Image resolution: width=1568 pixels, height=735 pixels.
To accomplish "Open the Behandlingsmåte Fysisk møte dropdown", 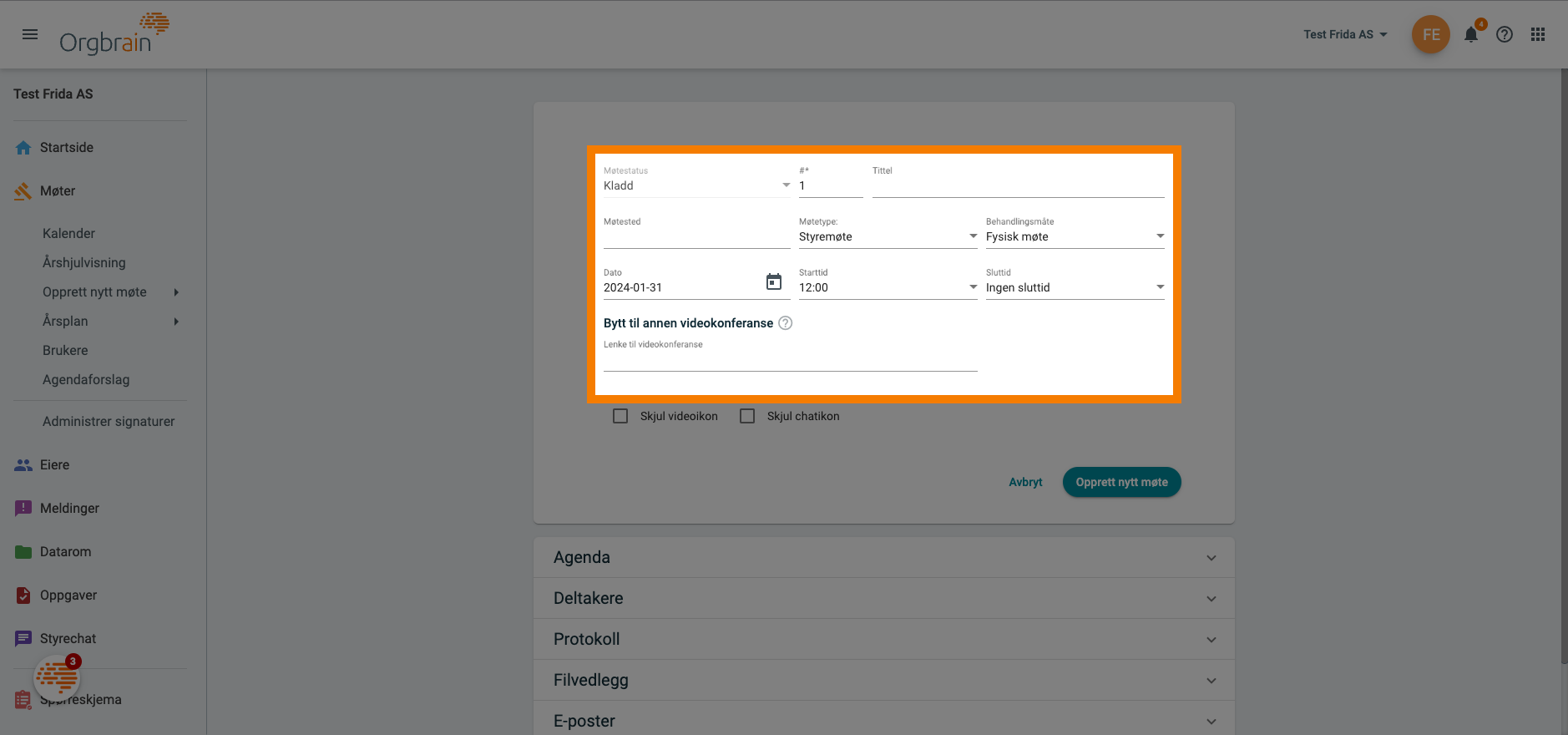I will 1075,237.
